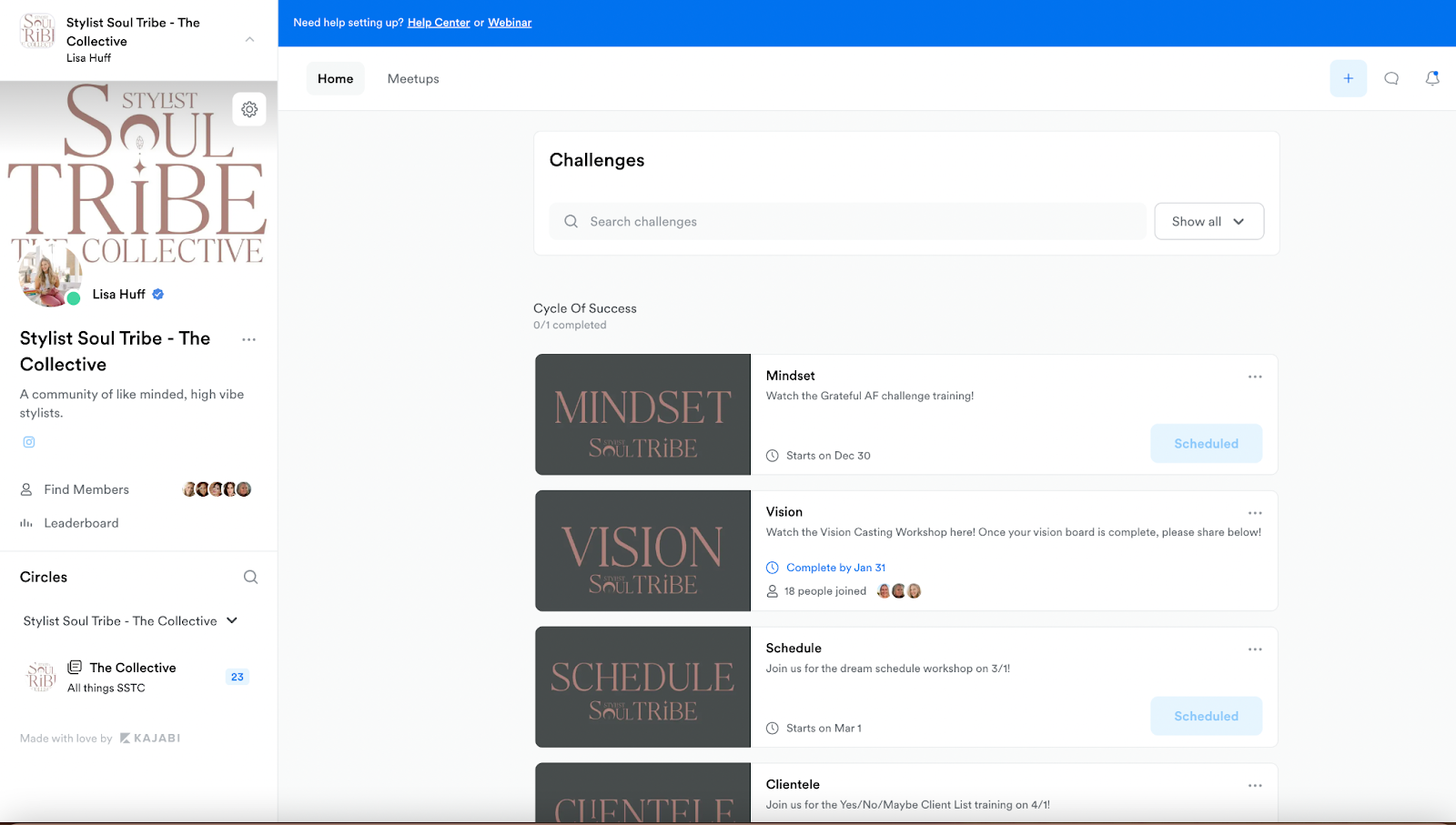
Task: Open more options for Clientele challenge
Action: [1255, 786]
